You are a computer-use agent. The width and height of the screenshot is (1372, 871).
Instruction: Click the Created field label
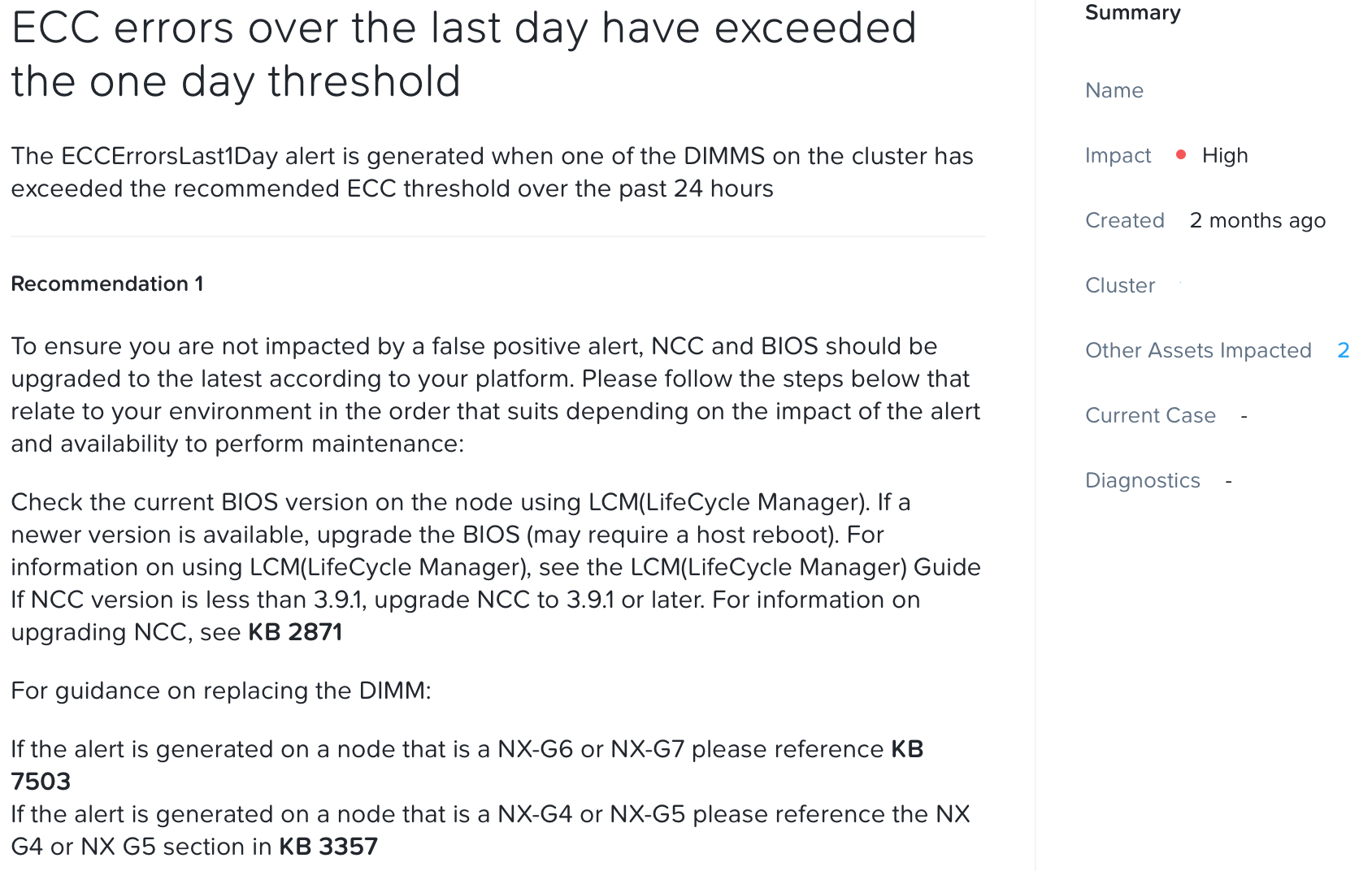click(1124, 220)
